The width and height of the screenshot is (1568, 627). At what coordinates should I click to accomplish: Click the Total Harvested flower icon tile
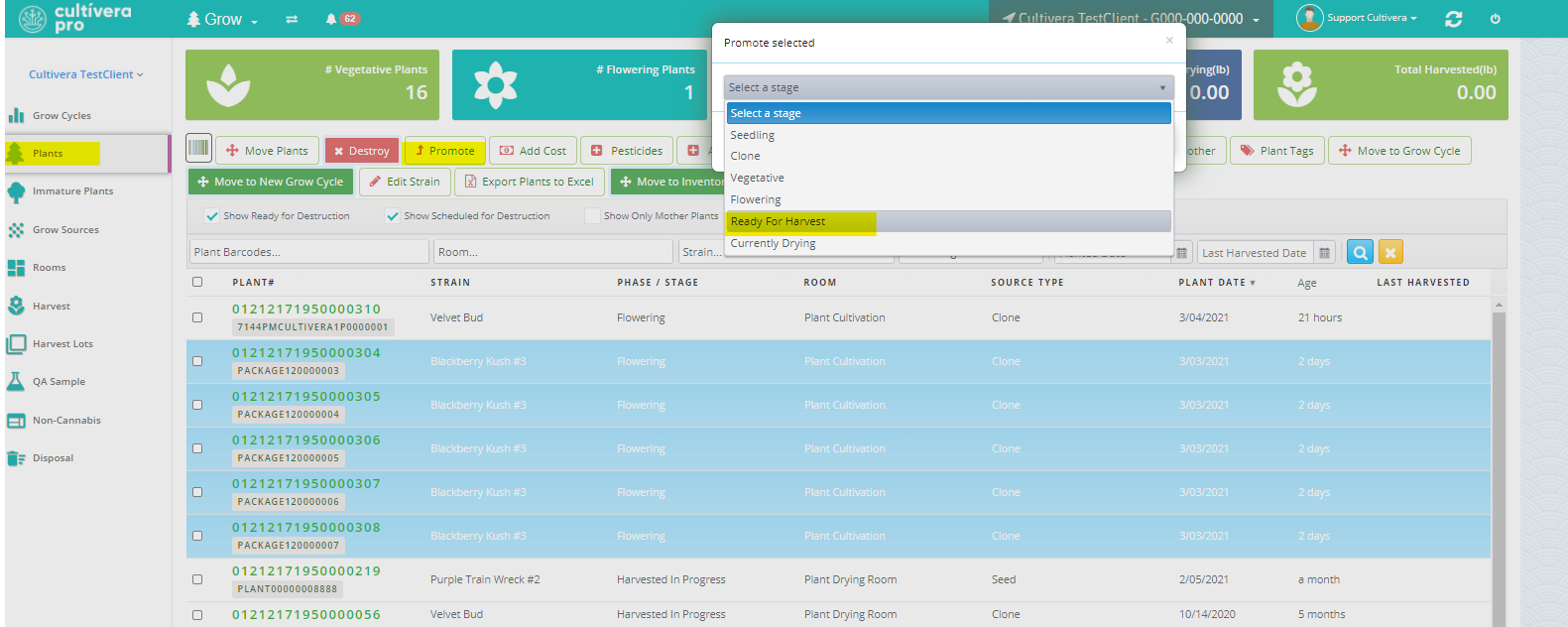(x=1296, y=85)
